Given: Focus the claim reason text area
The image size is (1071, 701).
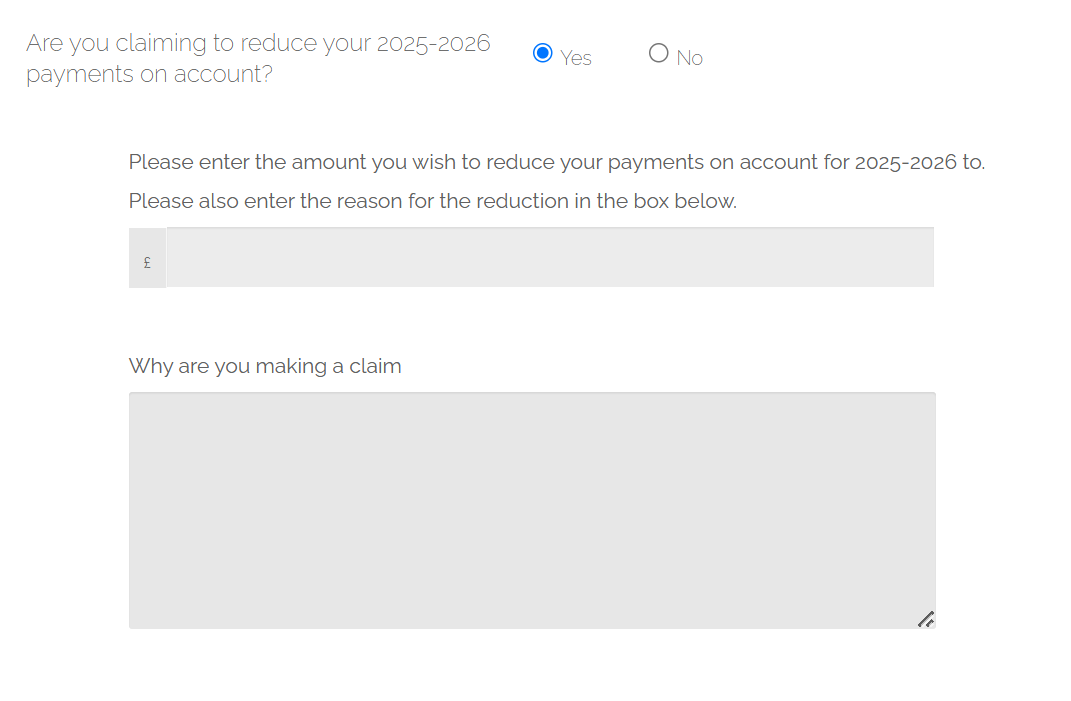Looking at the screenshot, I should click(x=531, y=510).
